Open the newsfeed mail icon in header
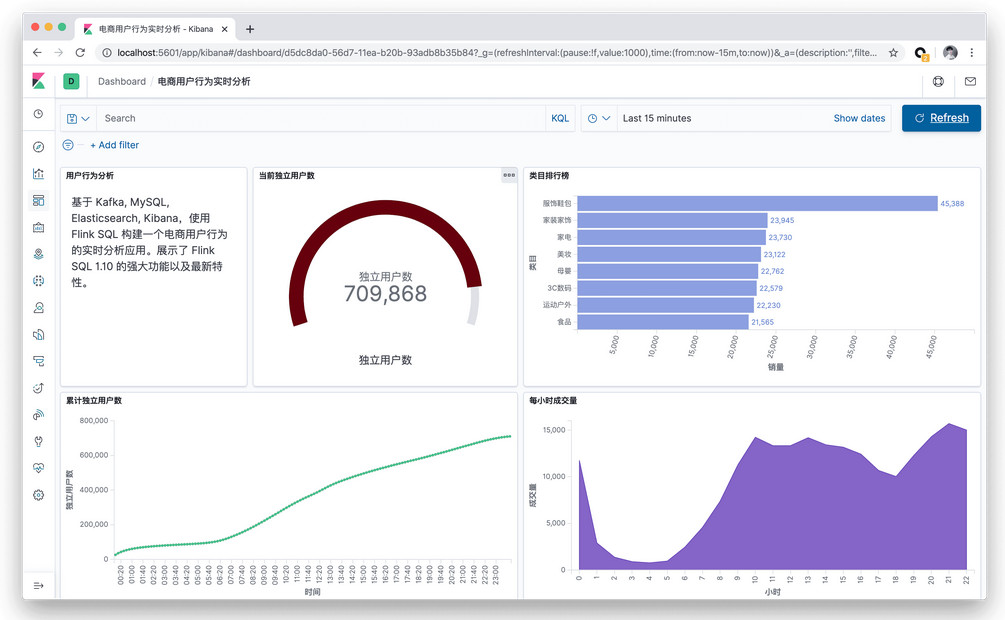This screenshot has height=620, width=1005. [x=970, y=82]
